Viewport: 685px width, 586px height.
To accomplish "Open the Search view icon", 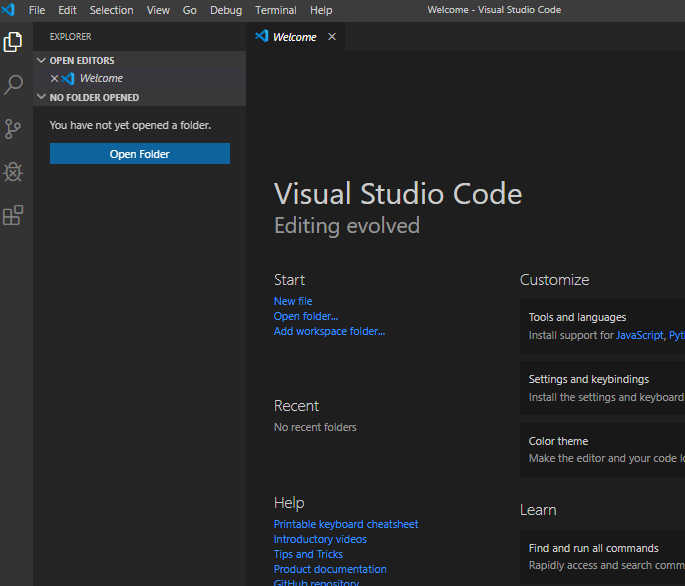I will click(13, 85).
